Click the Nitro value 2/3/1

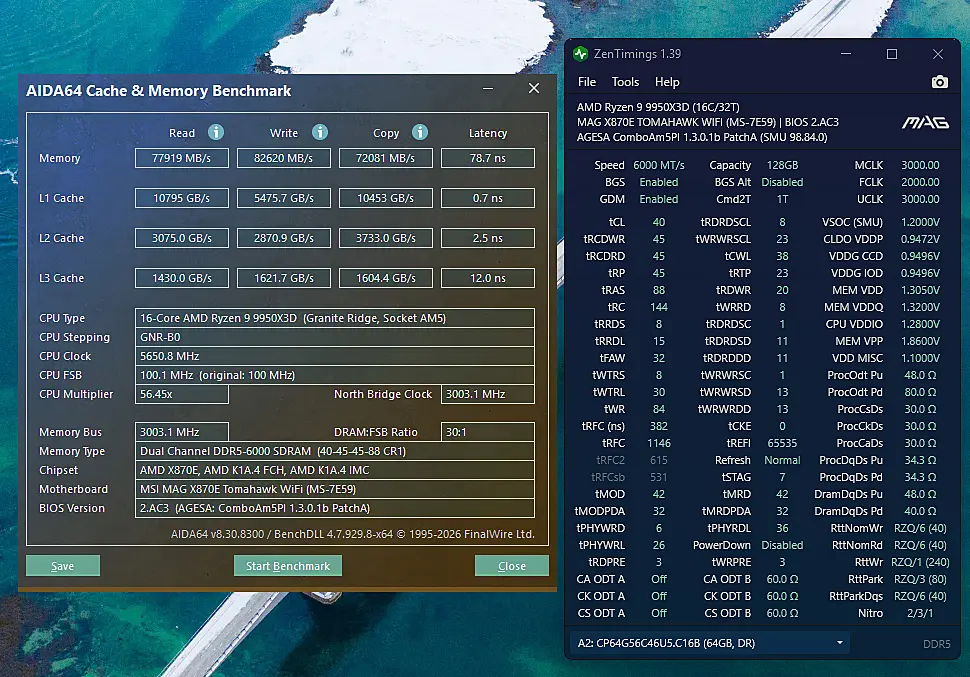(920, 613)
